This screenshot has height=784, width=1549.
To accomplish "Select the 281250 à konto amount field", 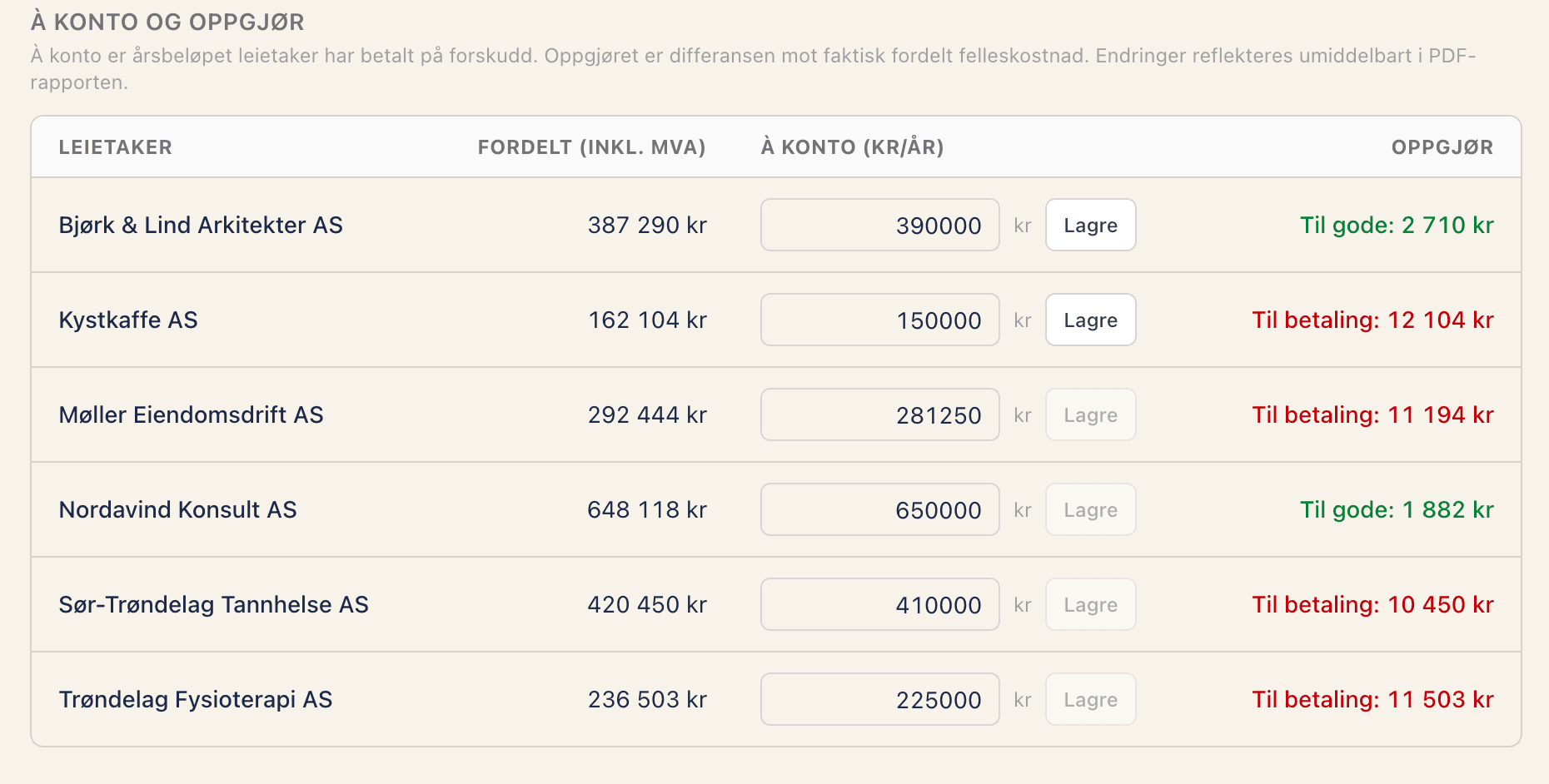I will [x=879, y=414].
